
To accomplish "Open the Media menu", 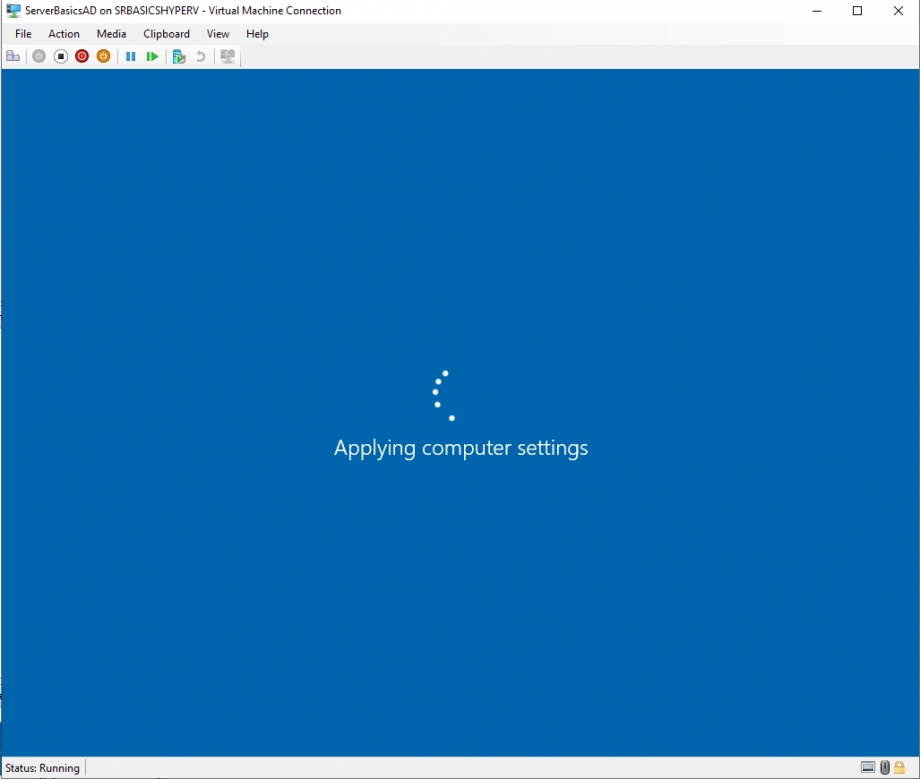I will [x=111, y=33].
